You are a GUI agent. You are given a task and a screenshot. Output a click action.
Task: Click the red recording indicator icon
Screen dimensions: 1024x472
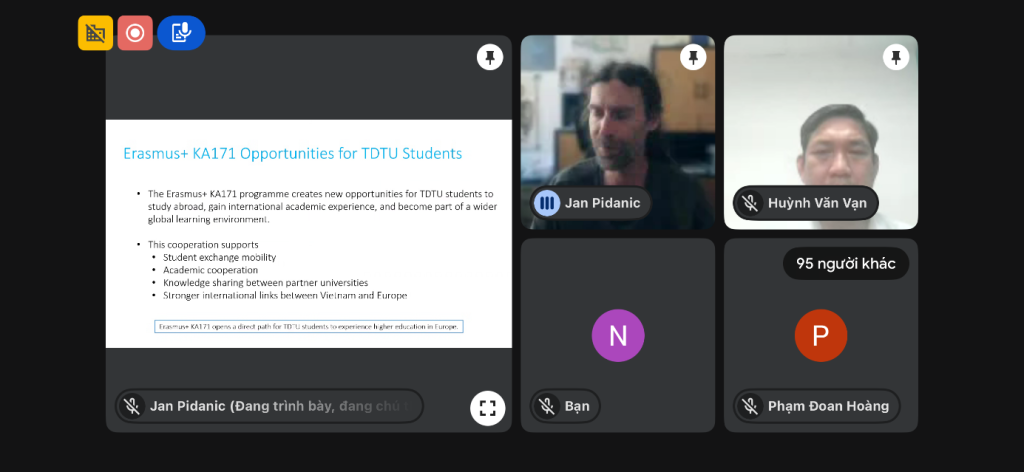pos(135,33)
